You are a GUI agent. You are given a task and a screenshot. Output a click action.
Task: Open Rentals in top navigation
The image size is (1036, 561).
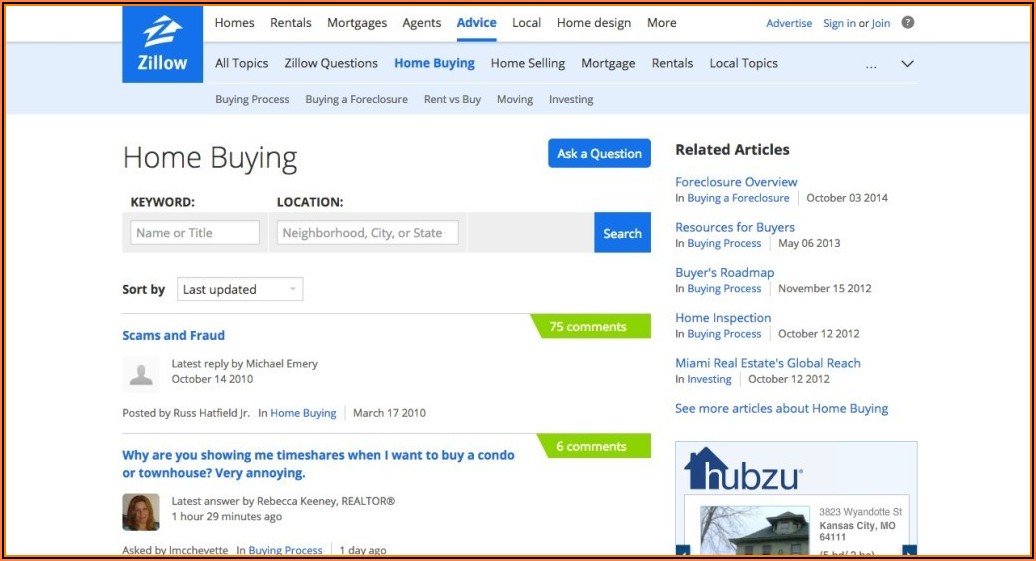pos(291,22)
